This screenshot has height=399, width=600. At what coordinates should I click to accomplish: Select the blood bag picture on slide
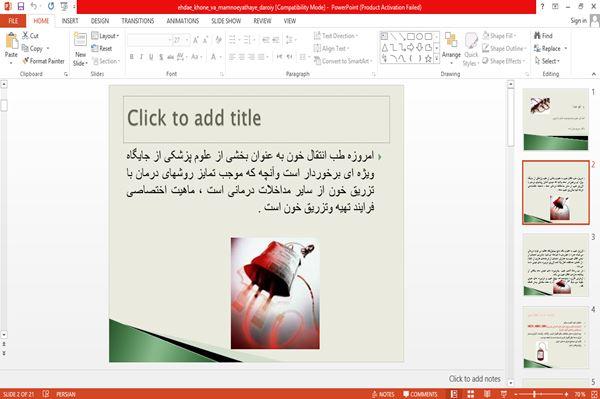coord(275,293)
